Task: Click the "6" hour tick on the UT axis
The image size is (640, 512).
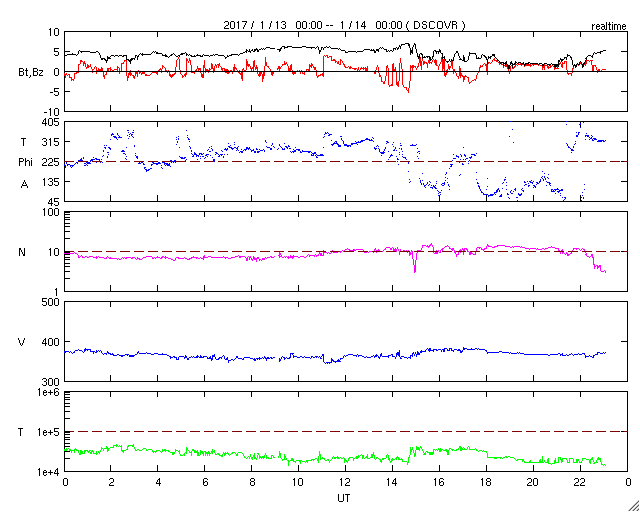Action: coord(205,482)
